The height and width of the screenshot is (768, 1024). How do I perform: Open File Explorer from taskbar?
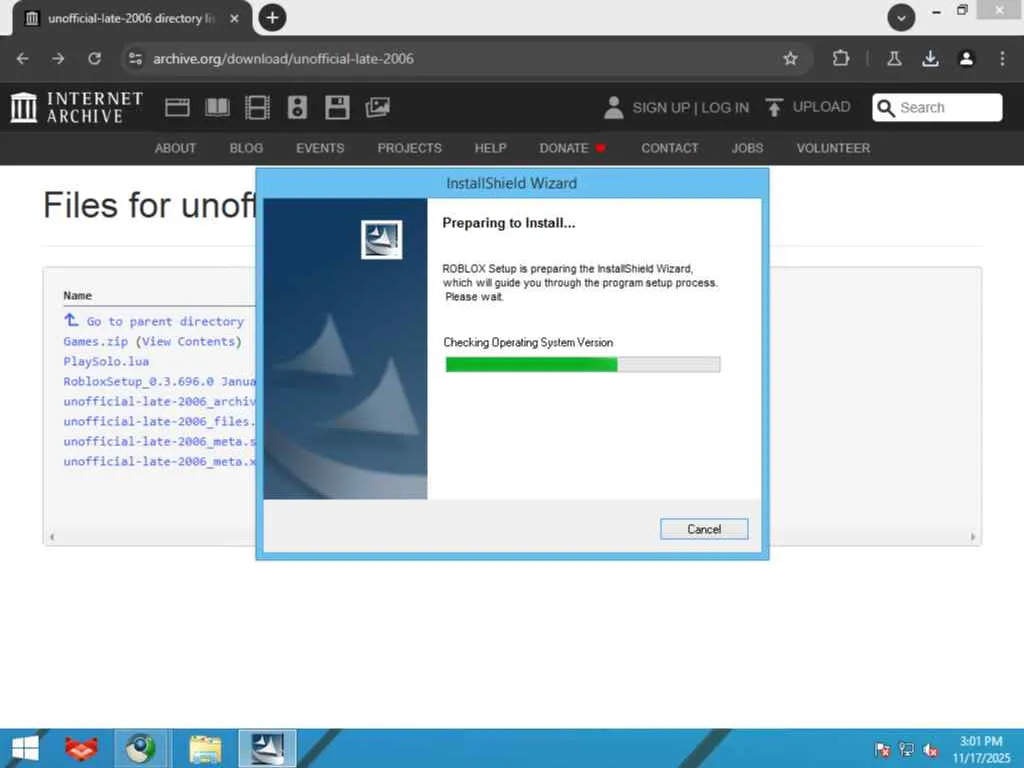[x=205, y=748]
